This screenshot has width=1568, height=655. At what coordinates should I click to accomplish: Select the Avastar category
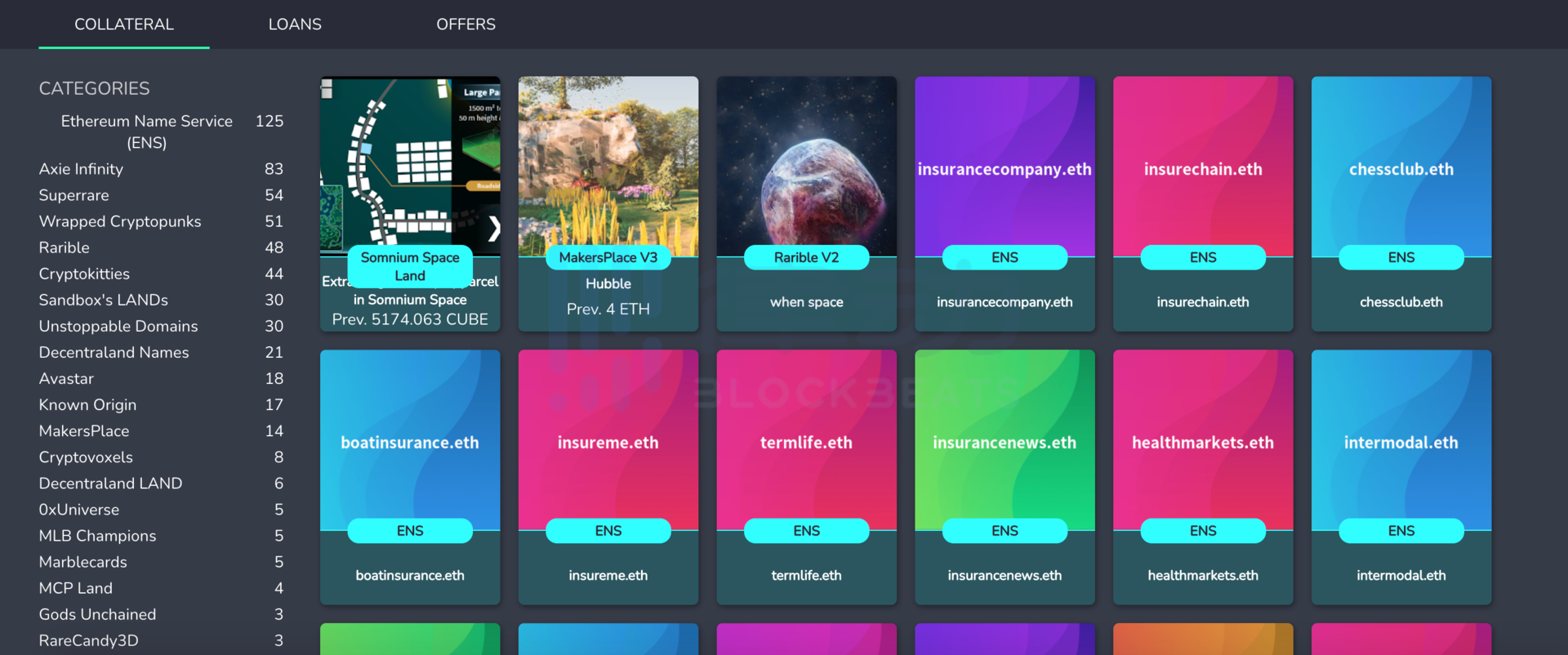click(161, 378)
